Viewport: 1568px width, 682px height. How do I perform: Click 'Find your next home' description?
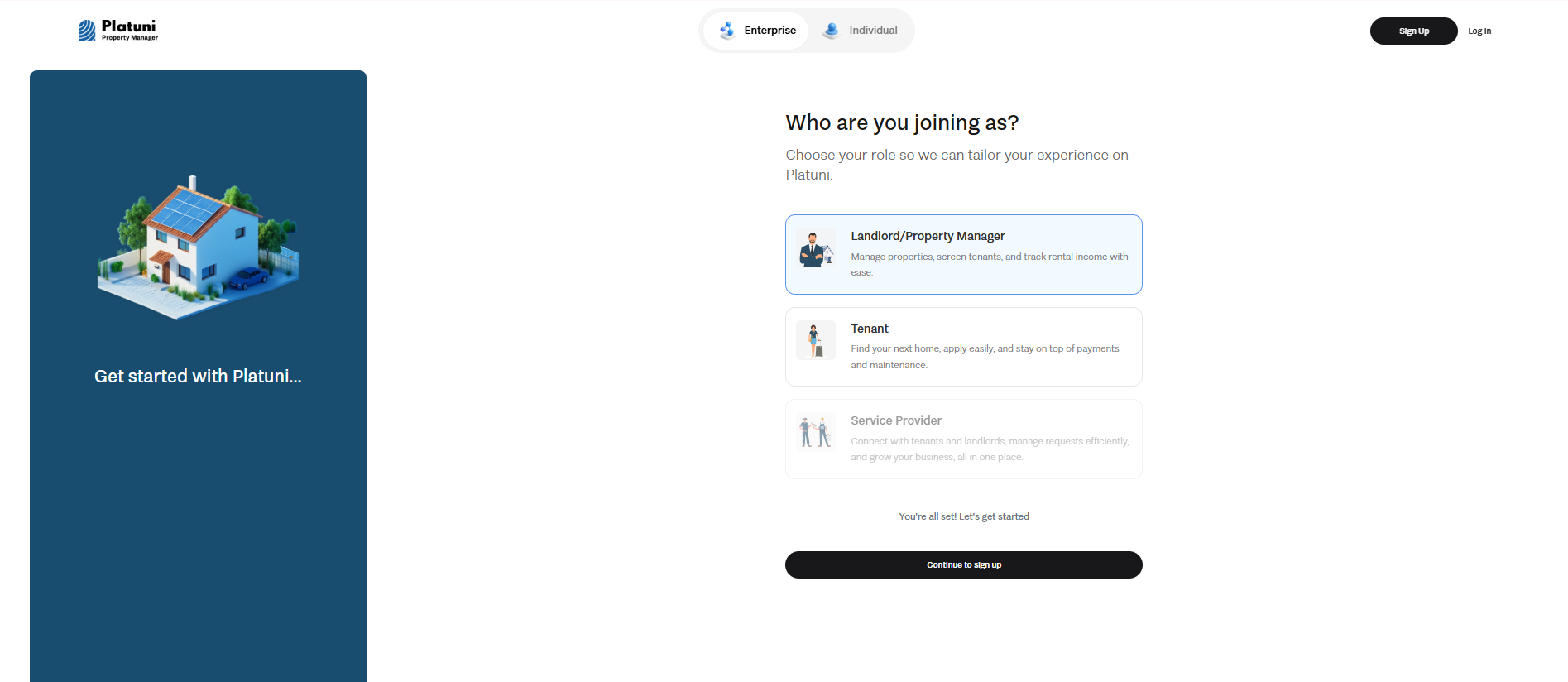click(x=985, y=357)
